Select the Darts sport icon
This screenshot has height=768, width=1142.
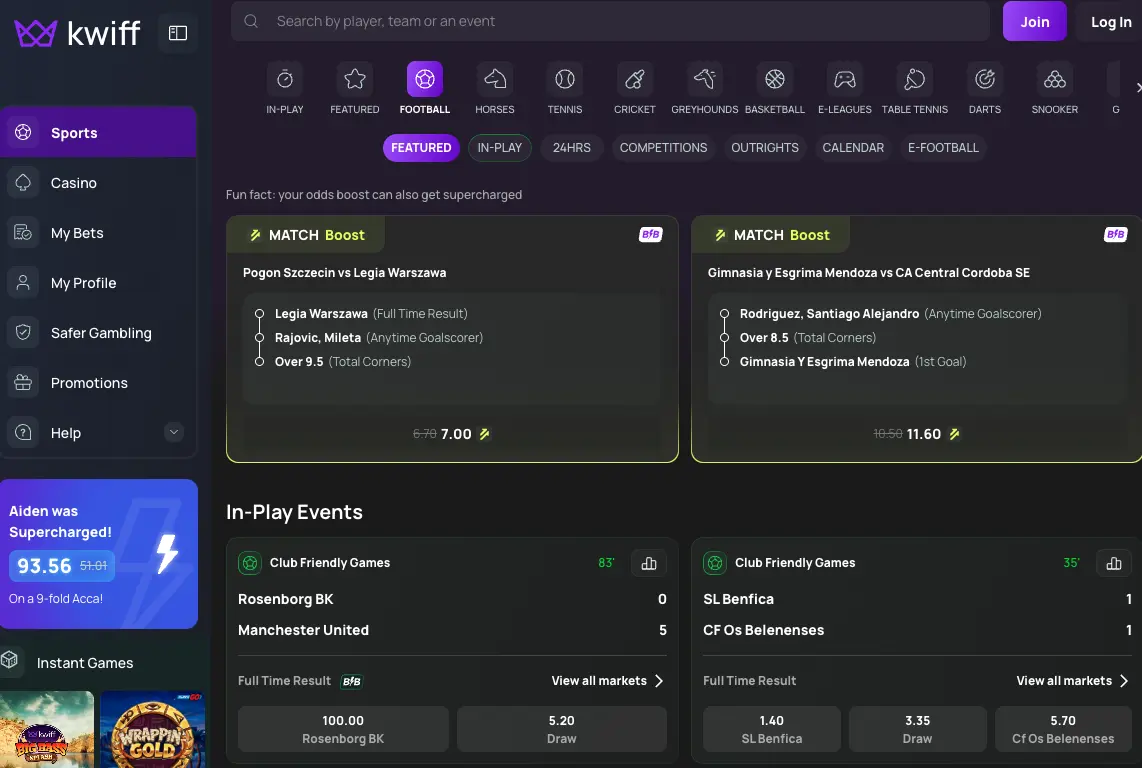click(985, 79)
